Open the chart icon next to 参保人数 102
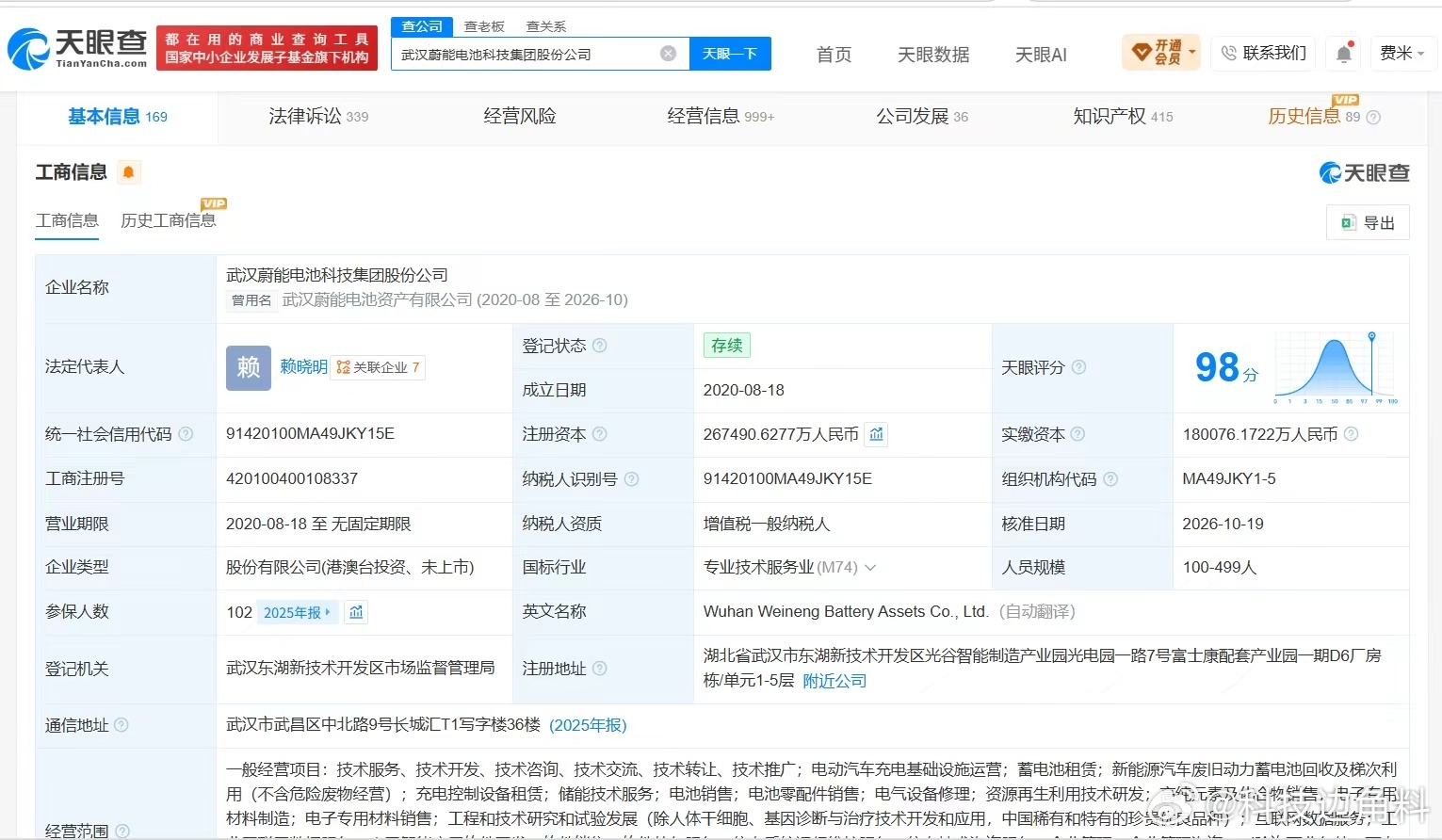 [x=356, y=612]
